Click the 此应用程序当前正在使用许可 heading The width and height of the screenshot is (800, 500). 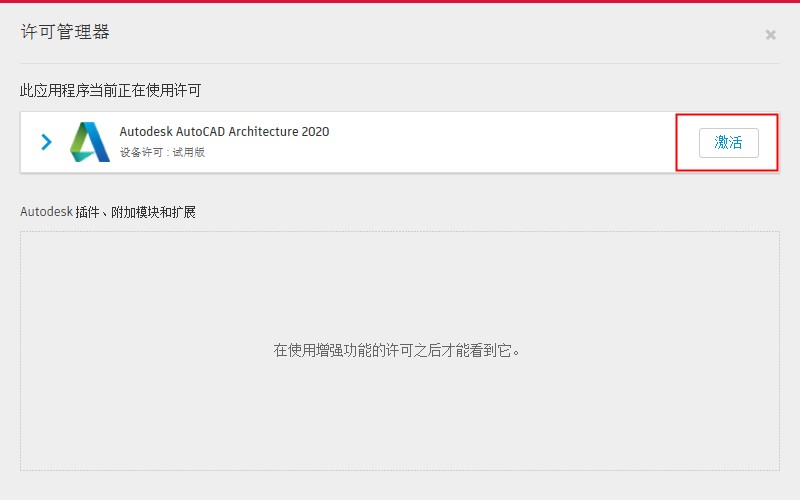(x=110, y=90)
